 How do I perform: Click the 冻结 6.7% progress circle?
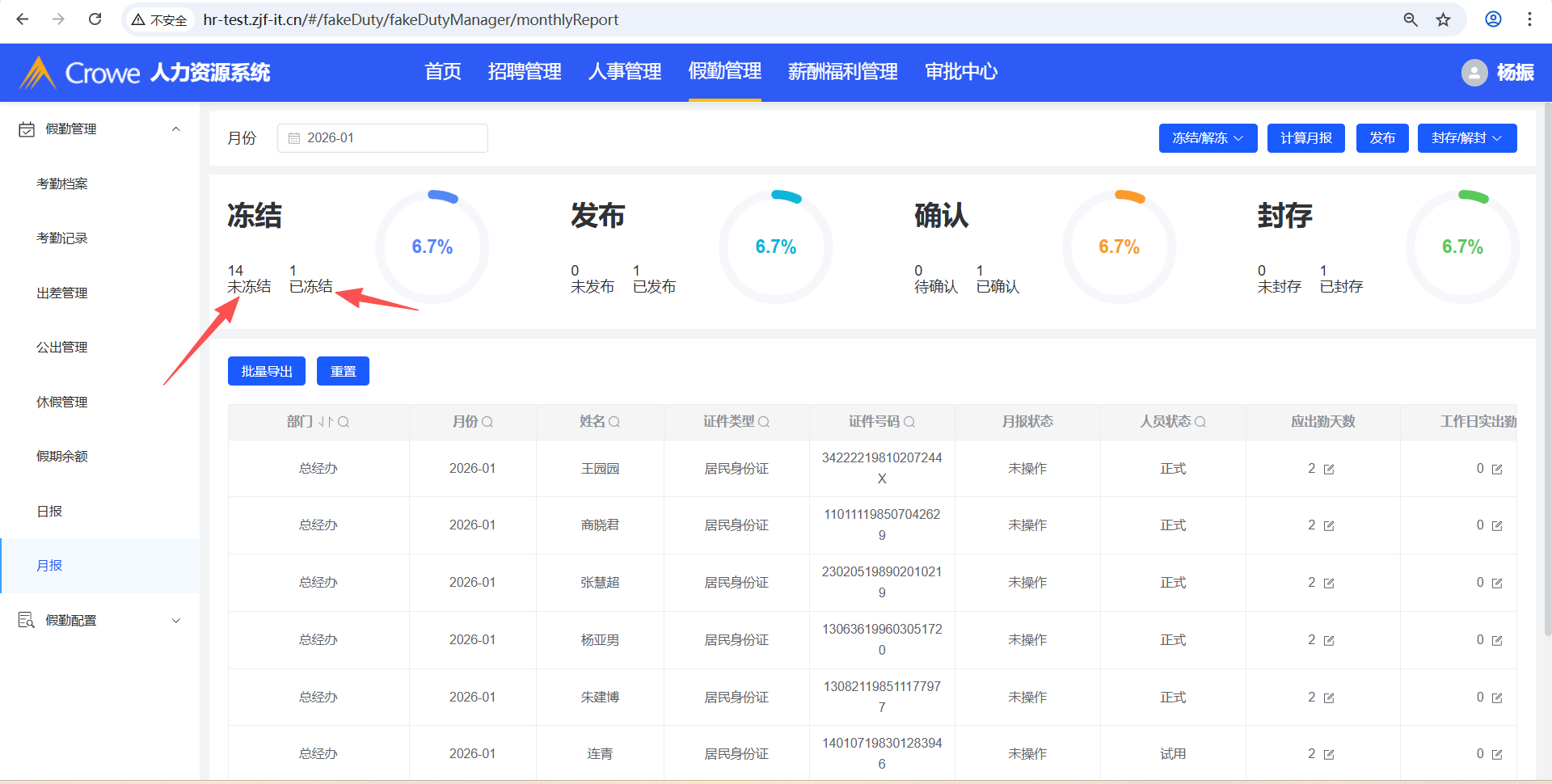[432, 247]
